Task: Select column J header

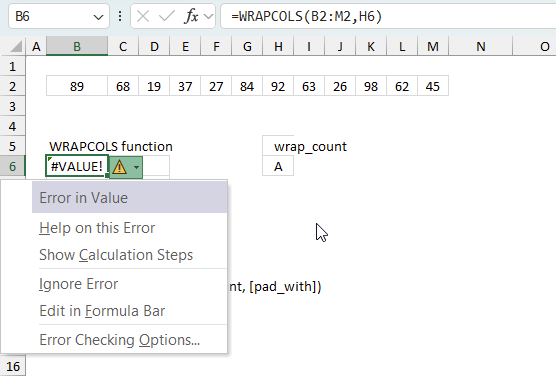Action: pos(340,46)
